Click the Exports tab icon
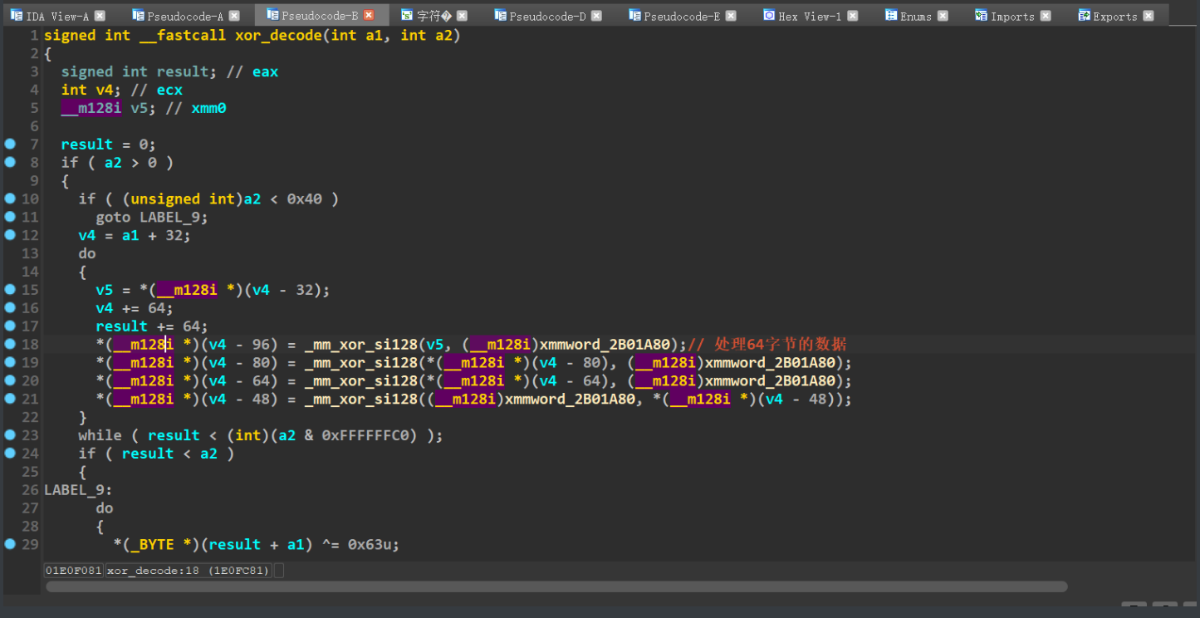Viewport: 1200px width, 618px height. [1083, 16]
